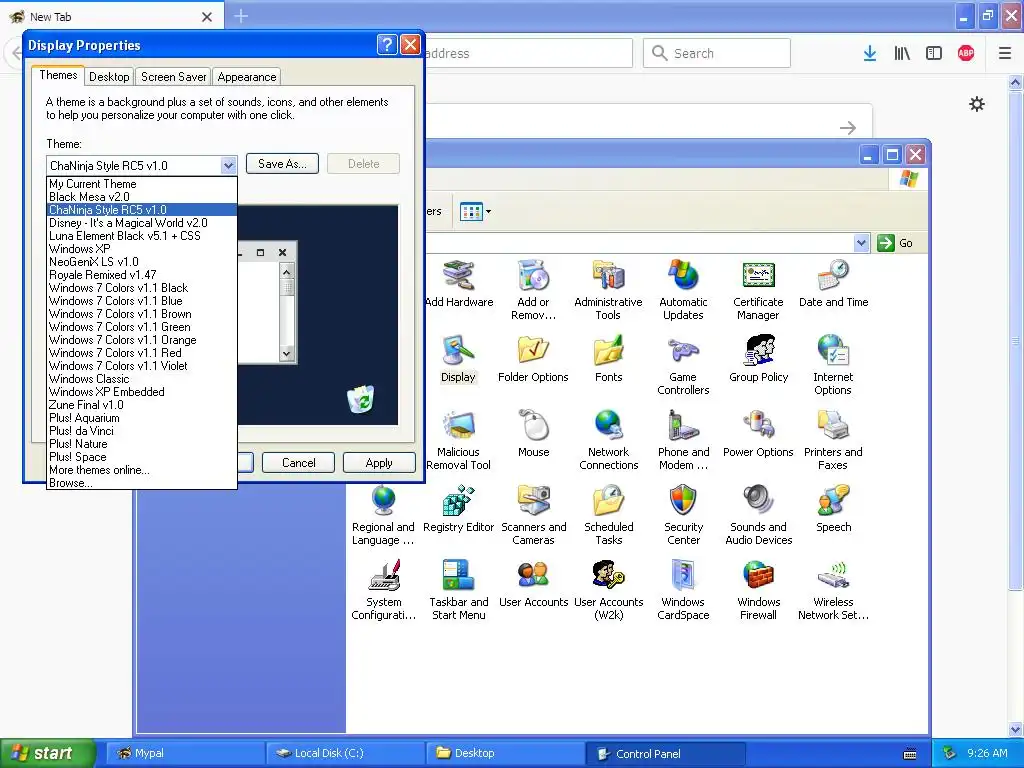Switch to the Appearance tab
Screen dimensions: 1024x768
coord(247,77)
